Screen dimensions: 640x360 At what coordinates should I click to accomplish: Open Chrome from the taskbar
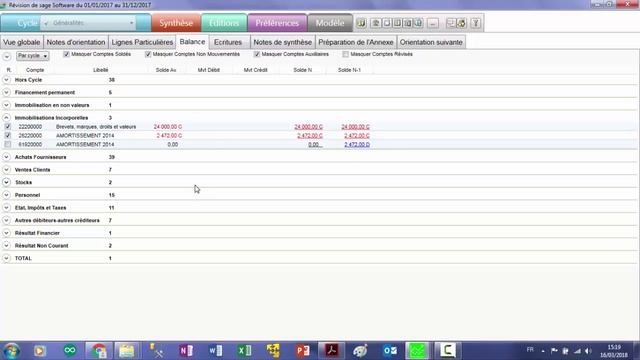click(x=99, y=351)
